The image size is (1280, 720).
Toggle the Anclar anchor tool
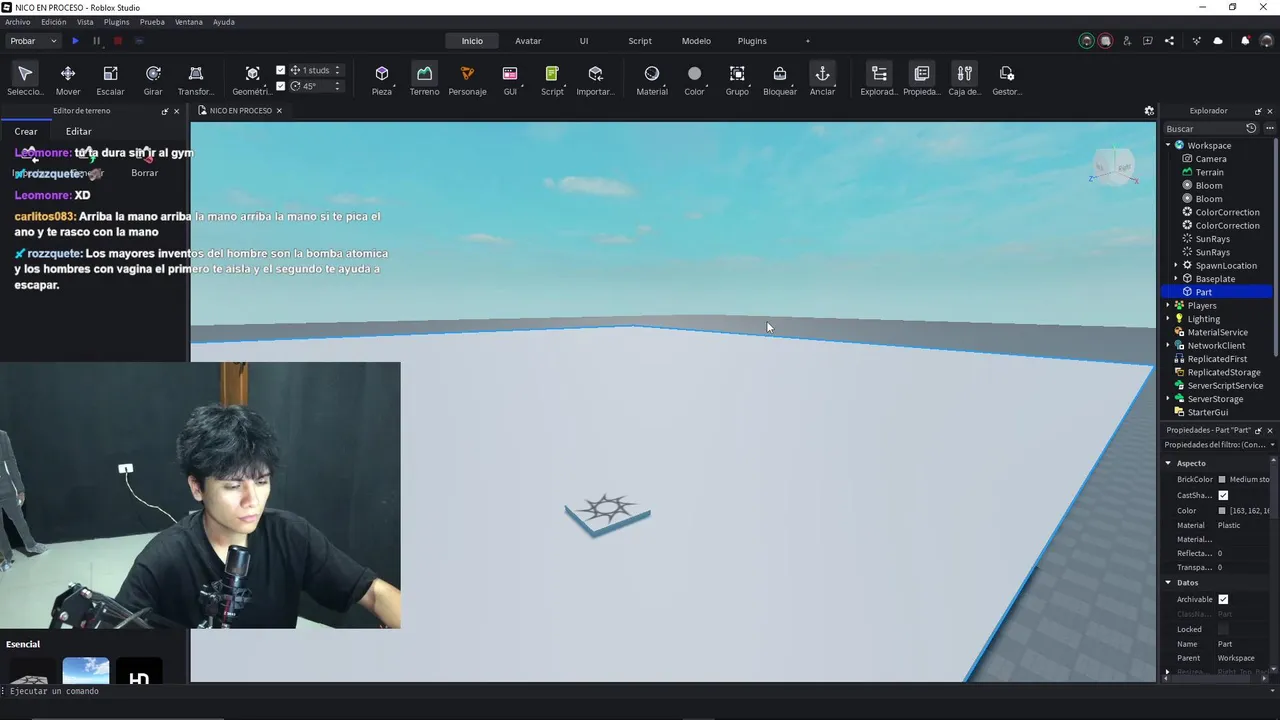pyautogui.click(x=822, y=80)
